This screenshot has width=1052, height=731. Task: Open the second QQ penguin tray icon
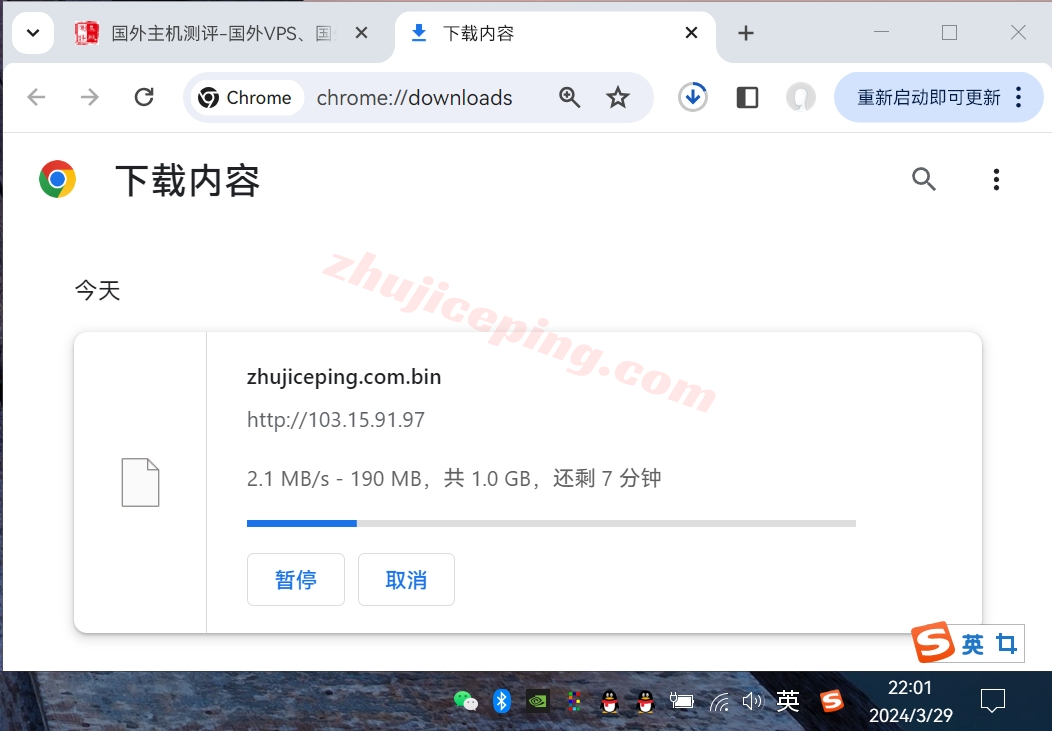click(x=645, y=701)
